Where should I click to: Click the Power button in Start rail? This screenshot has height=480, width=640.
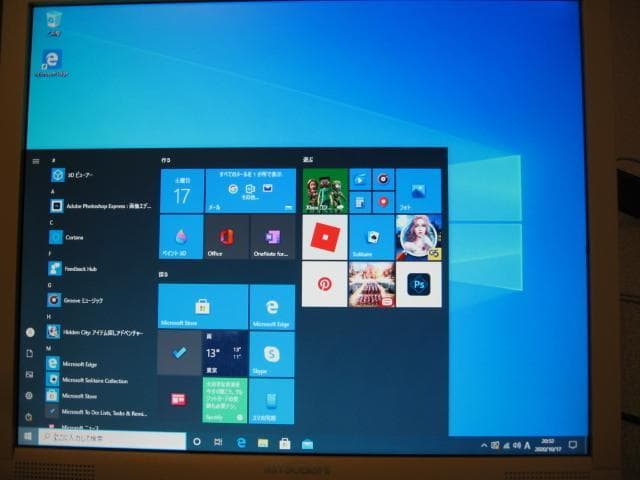coord(29,417)
